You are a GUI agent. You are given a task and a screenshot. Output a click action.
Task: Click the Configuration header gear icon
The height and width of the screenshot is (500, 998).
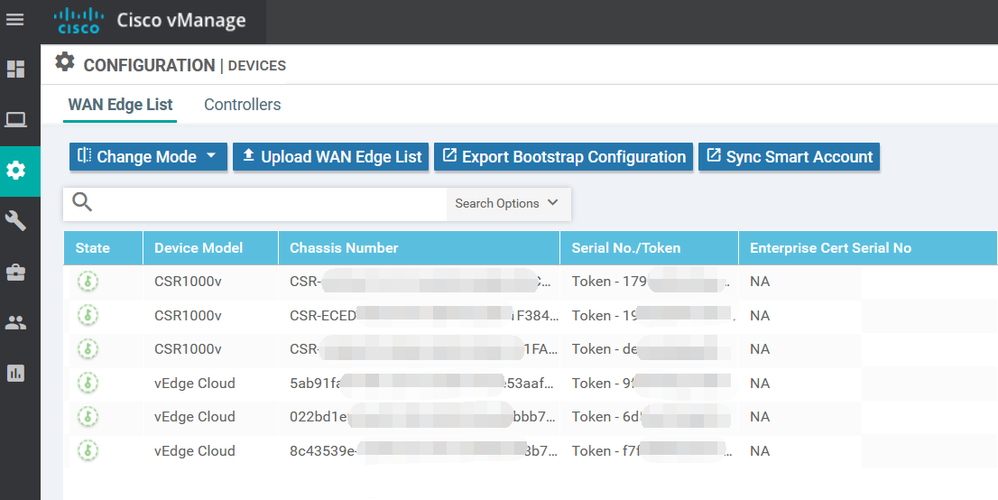point(64,62)
